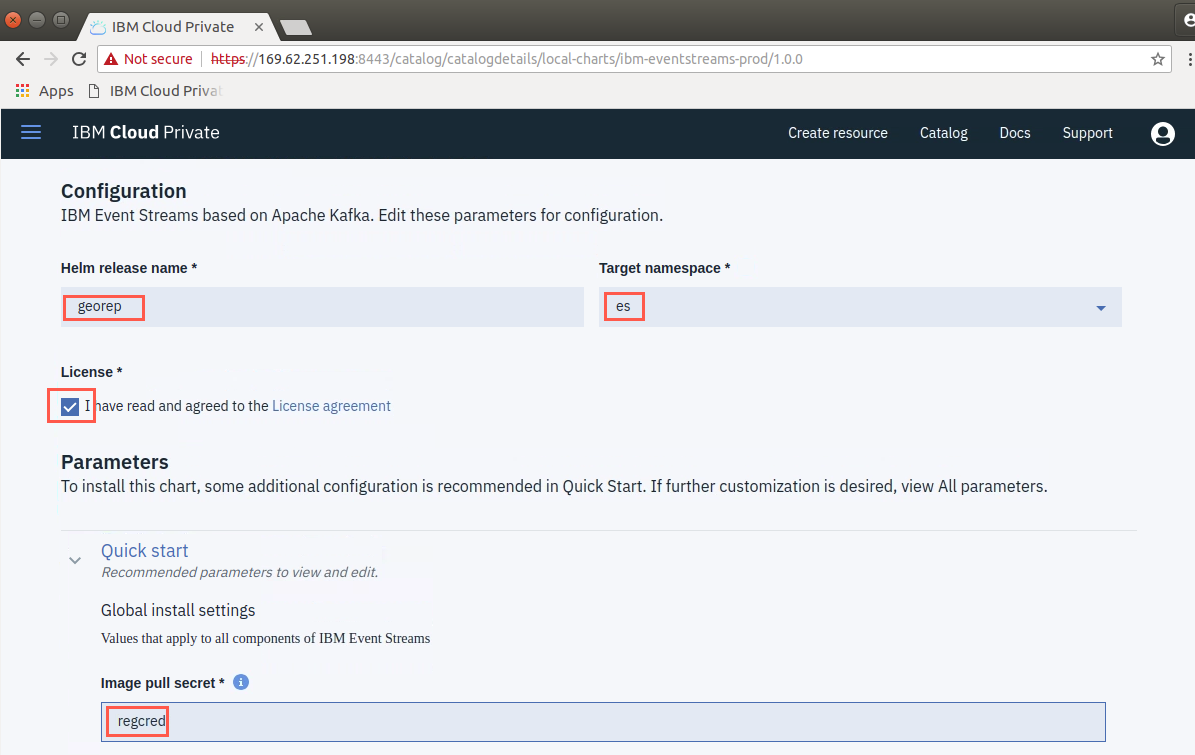Screen dimensions: 1195x755
Task: Click the Image pull secret info icon
Action: pyautogui.click(x=241, y=682)
